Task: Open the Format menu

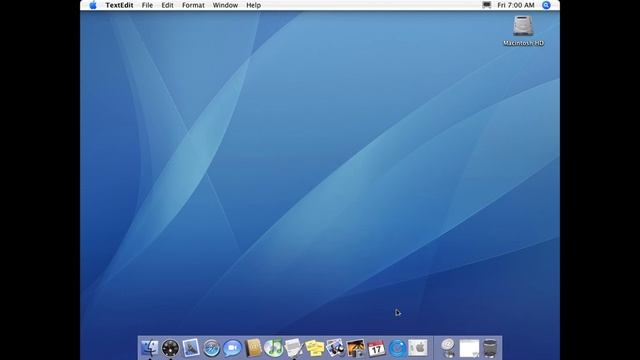Action: click(x=193, y=5)
